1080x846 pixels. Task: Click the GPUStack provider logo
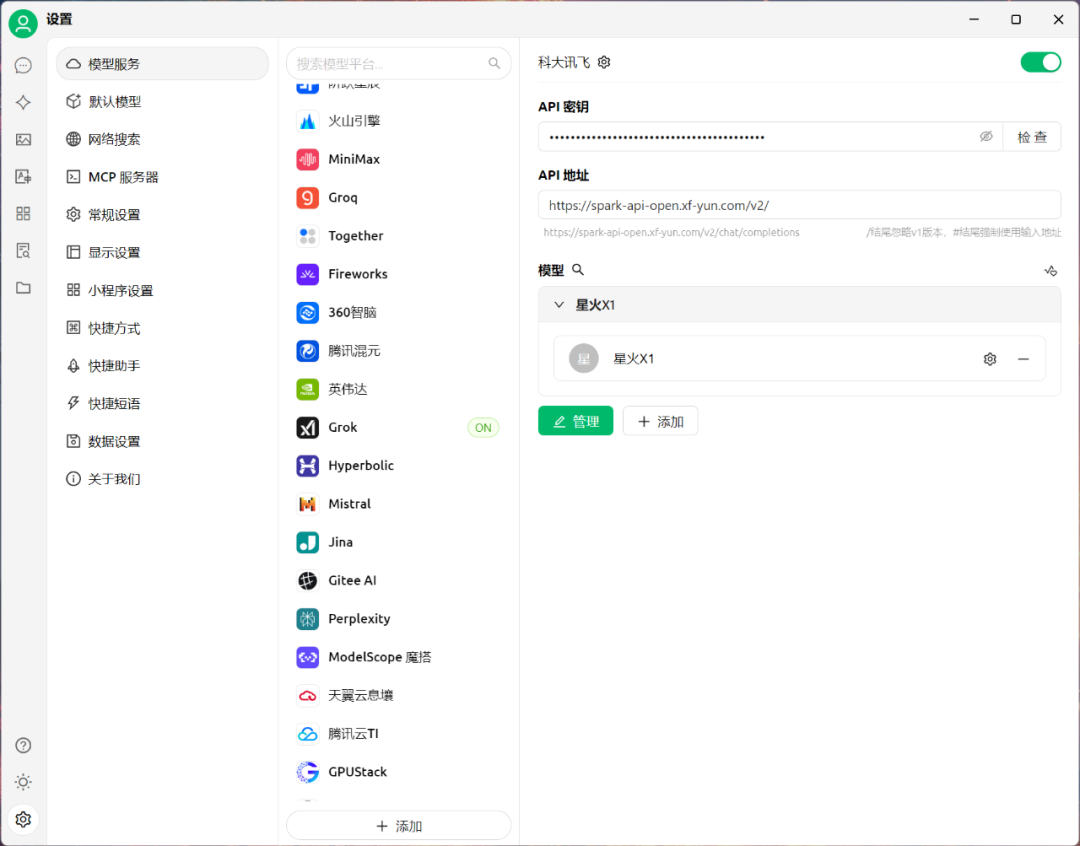tap(307, 772)
